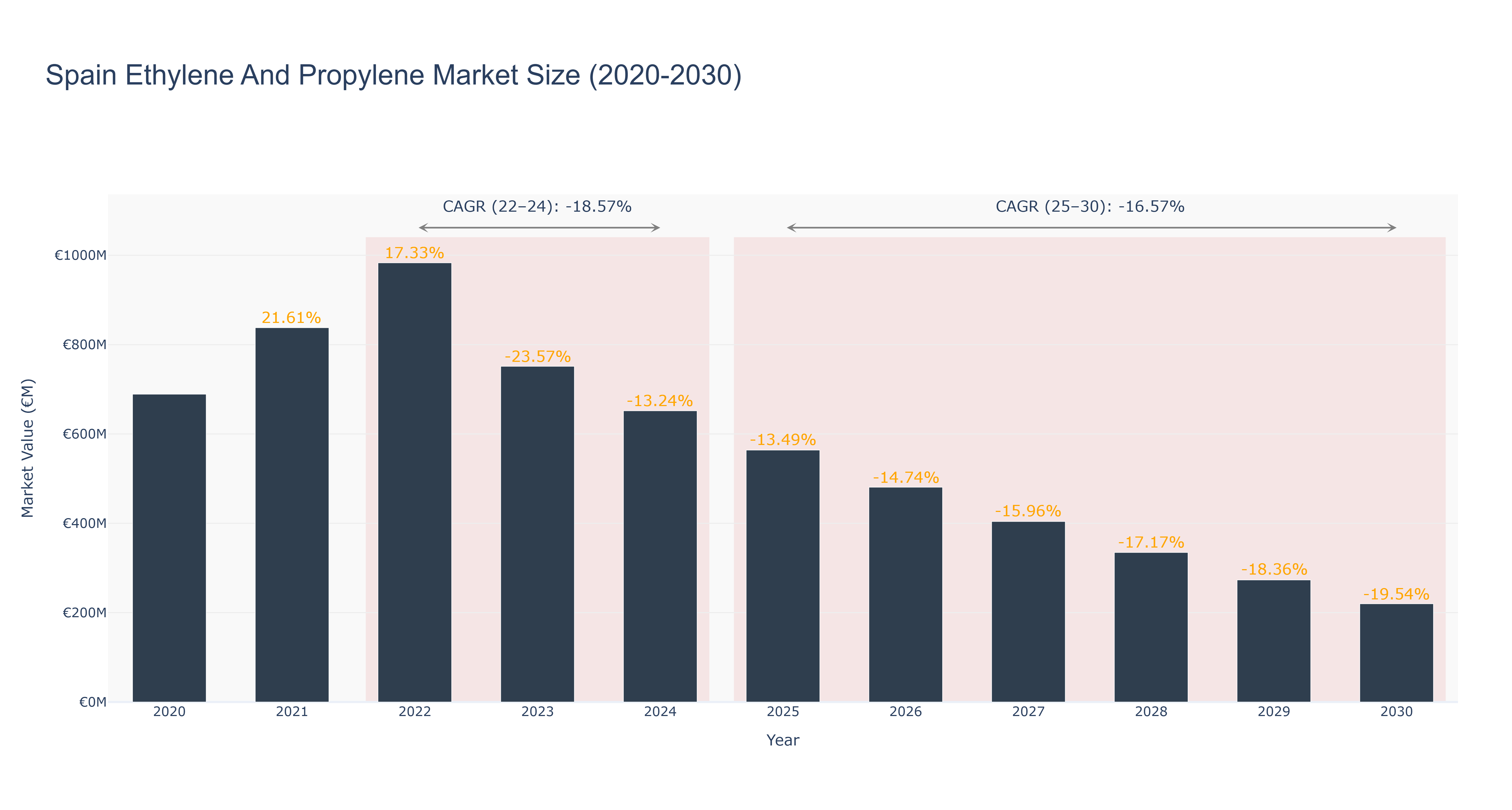1512x810 pixels.
Task: Click the -13.24% label
Action: pyautogui.click(x=660, y=401)
